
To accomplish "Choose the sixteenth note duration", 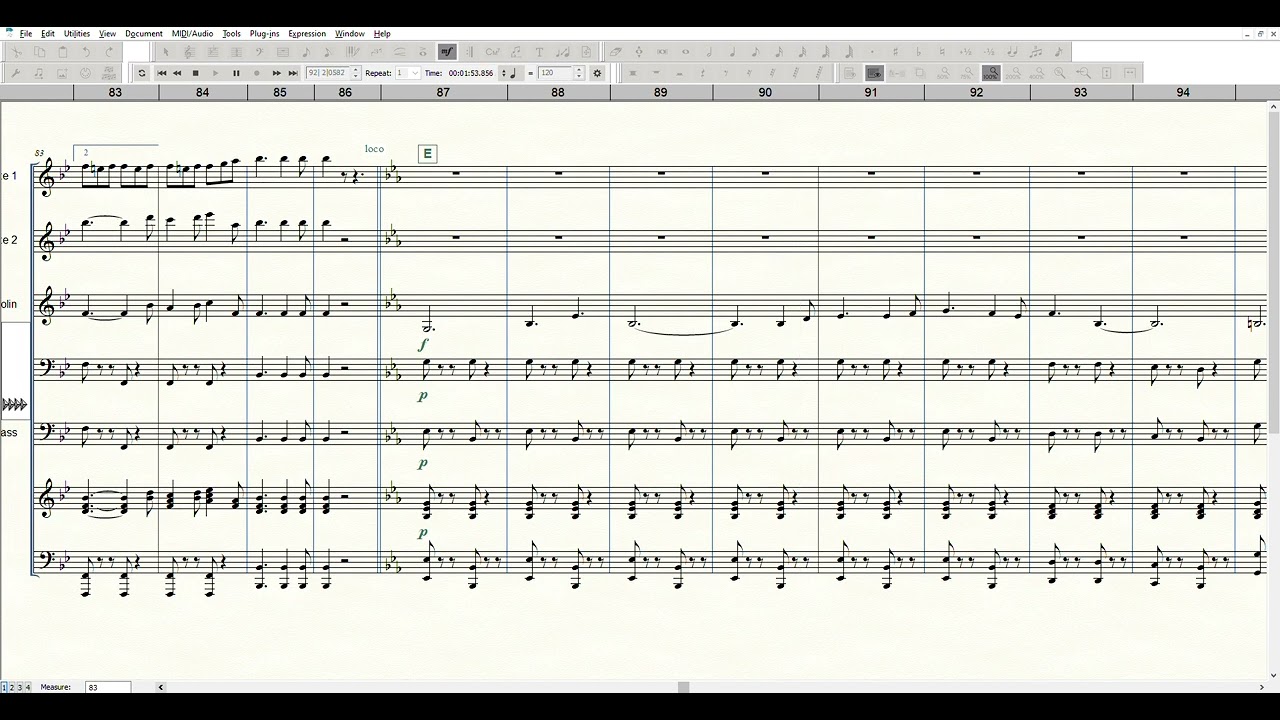I will point(779,52).
